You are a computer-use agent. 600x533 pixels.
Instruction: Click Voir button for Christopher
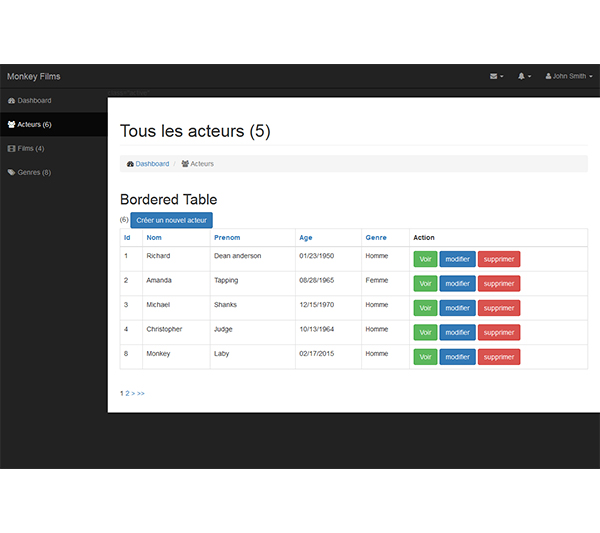pyautogui.click(x=425, y=332)
